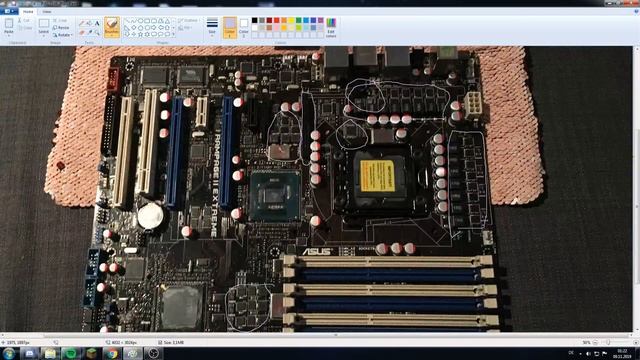This screenshot has width=640, height=360.
Task: Open the Rotate dropdown
Action: [x=62, y=35]
